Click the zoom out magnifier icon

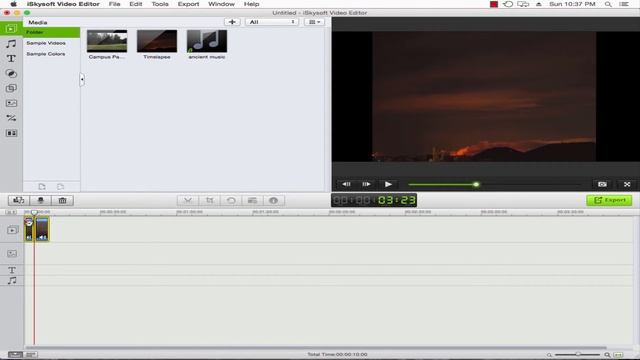click(549, 355)
